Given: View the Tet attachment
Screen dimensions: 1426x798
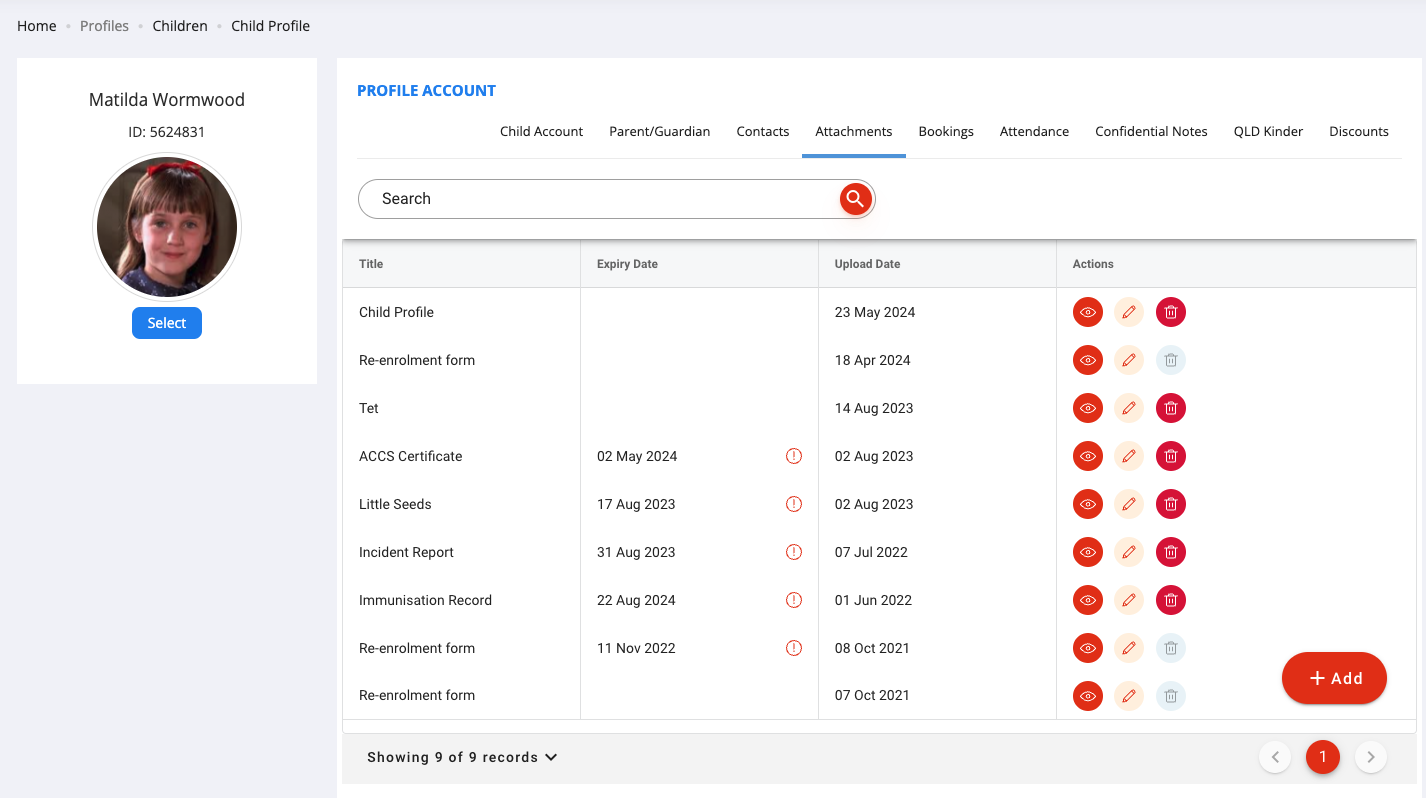Looking at the screenshot, I should coord(1088,408).
